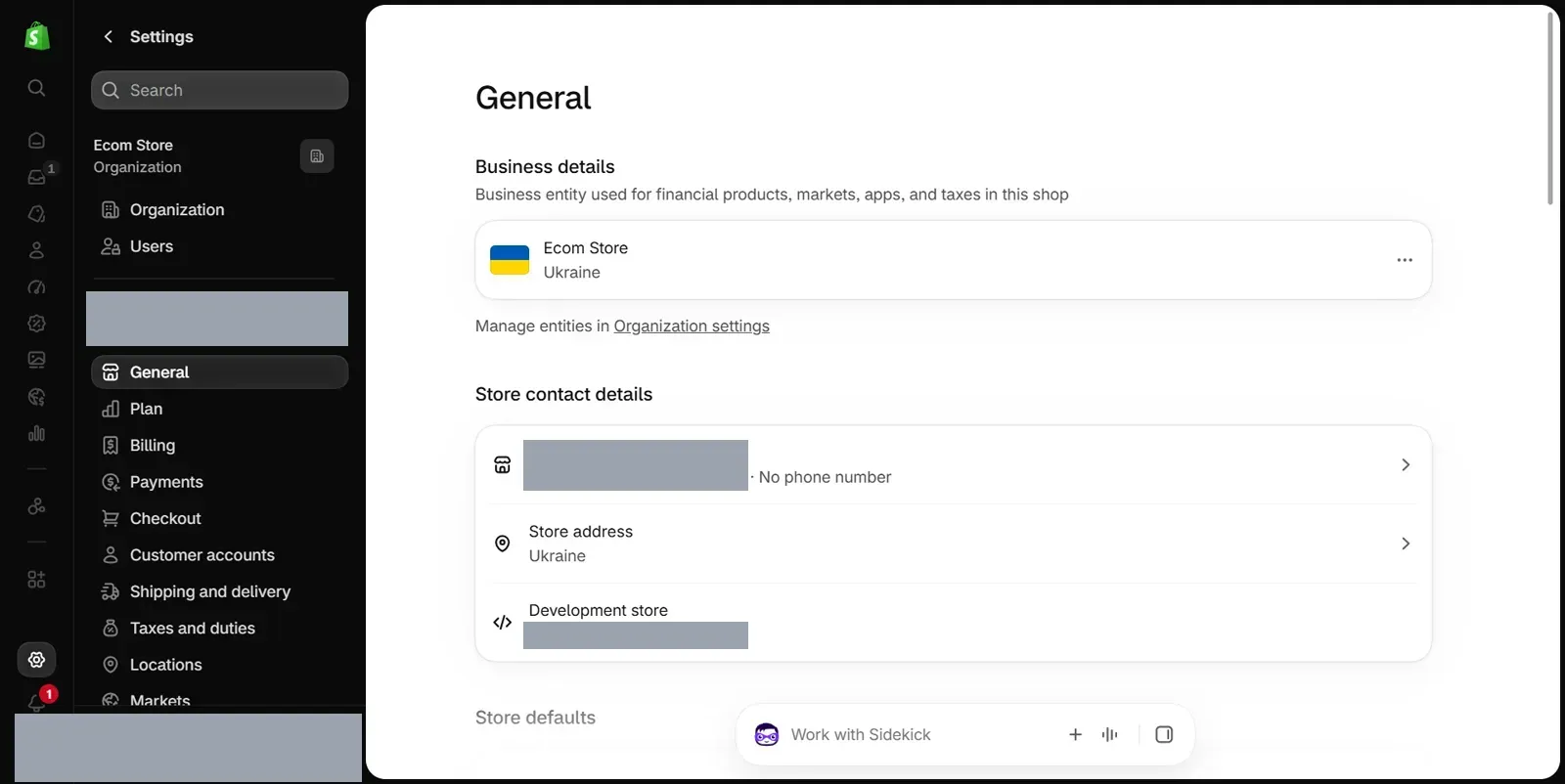Toggle the Sidekick side panel icon
The height and width of the screenshot is (784, 1565).
(1164, 735)
